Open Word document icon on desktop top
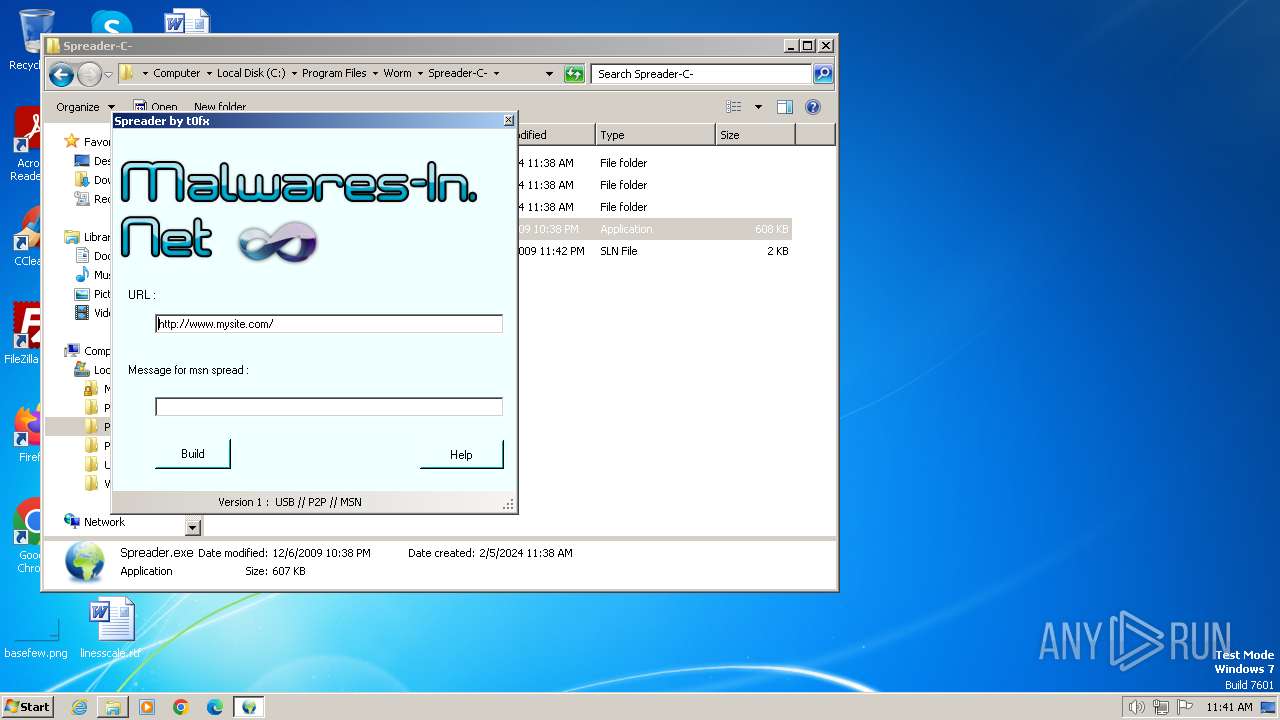Image resolution: width=1280 pixels, height=720 pixels. (186, 23)
